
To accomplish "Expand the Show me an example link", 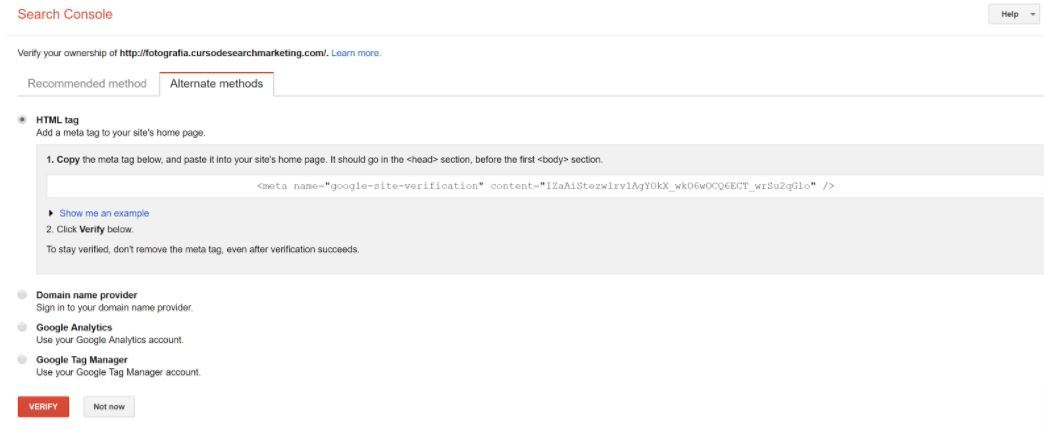I will click(105, 214).
